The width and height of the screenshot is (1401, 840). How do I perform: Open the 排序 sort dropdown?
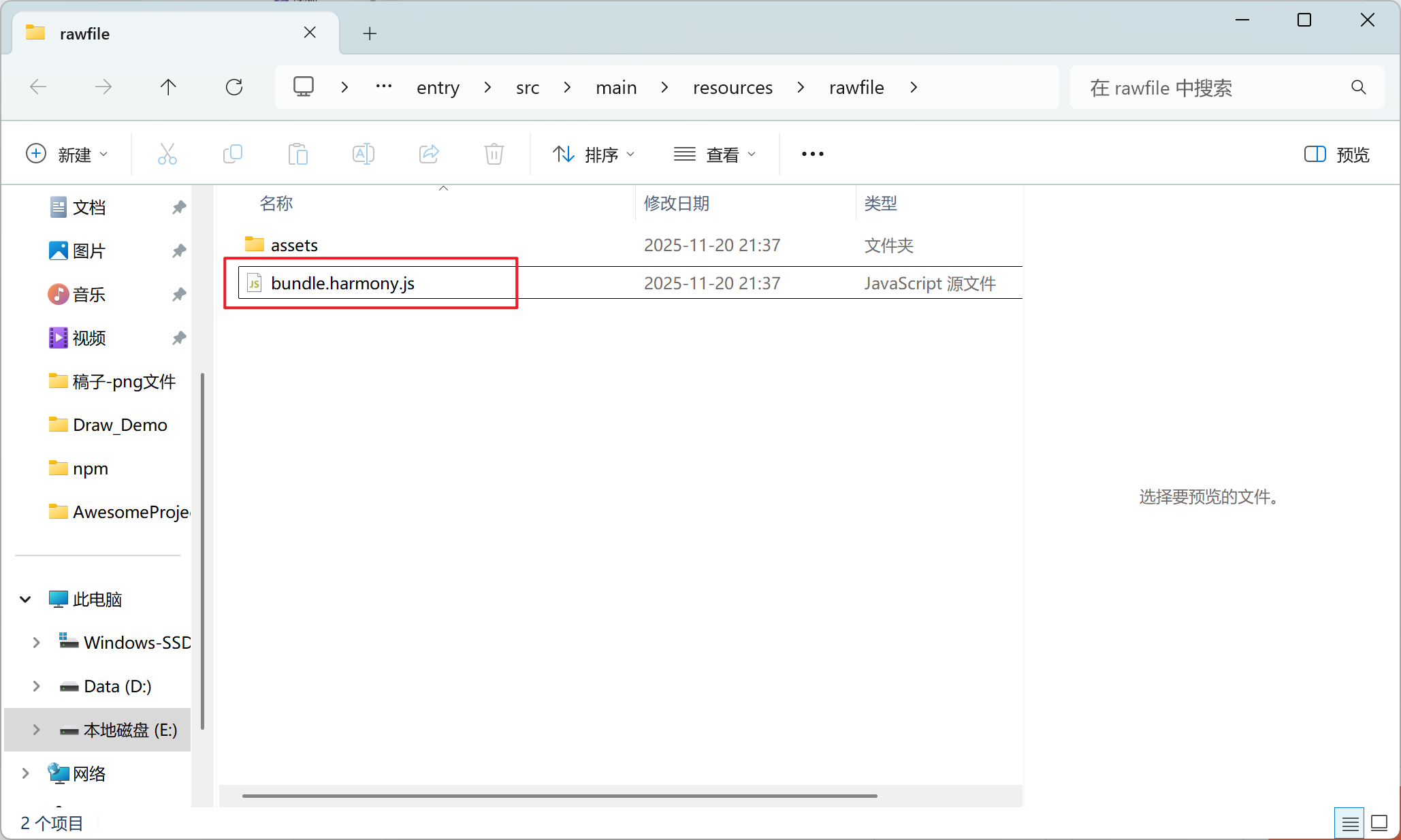(x=593, y=155)
